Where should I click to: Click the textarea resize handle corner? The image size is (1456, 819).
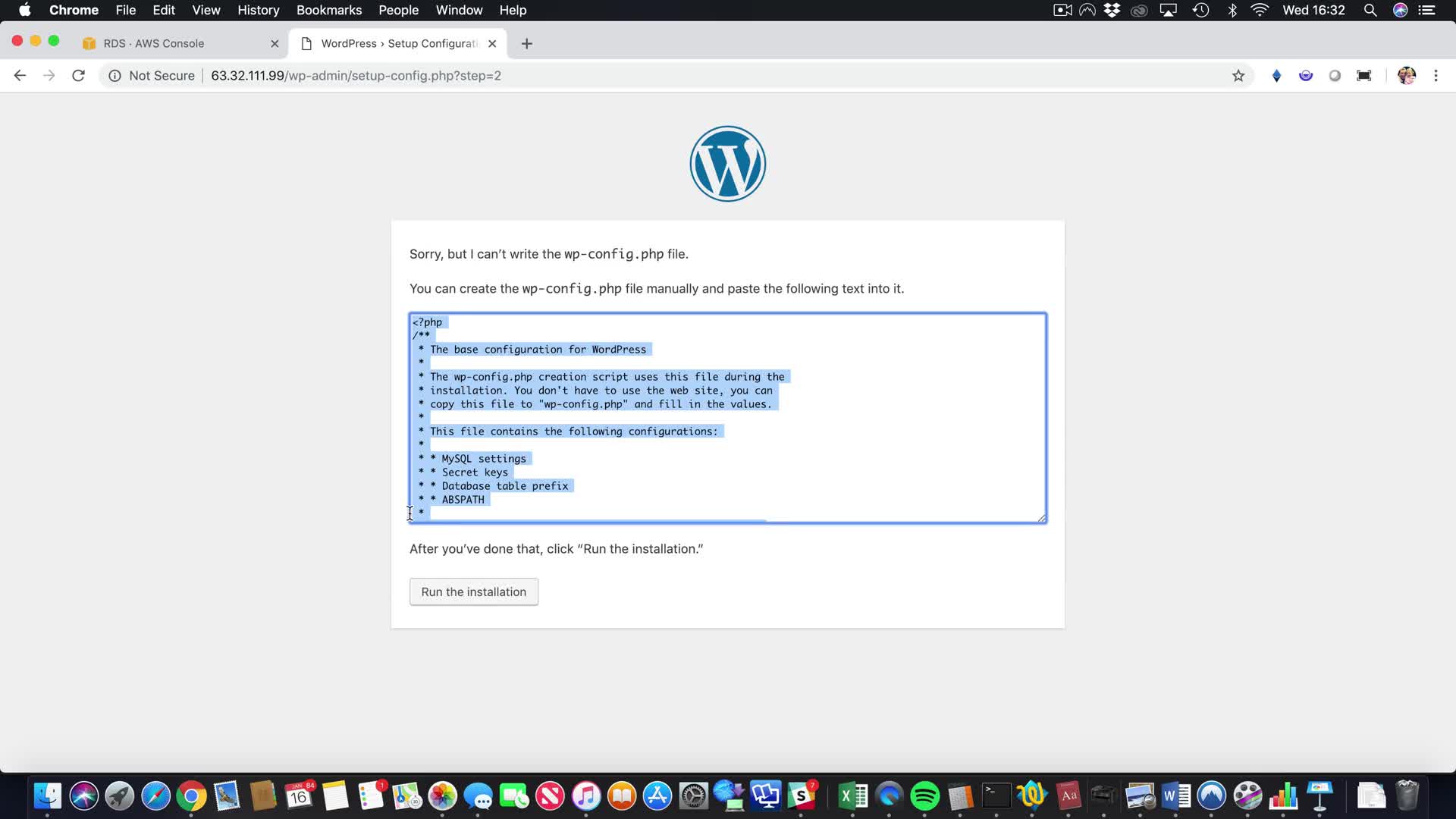(x=1041, y=518)
